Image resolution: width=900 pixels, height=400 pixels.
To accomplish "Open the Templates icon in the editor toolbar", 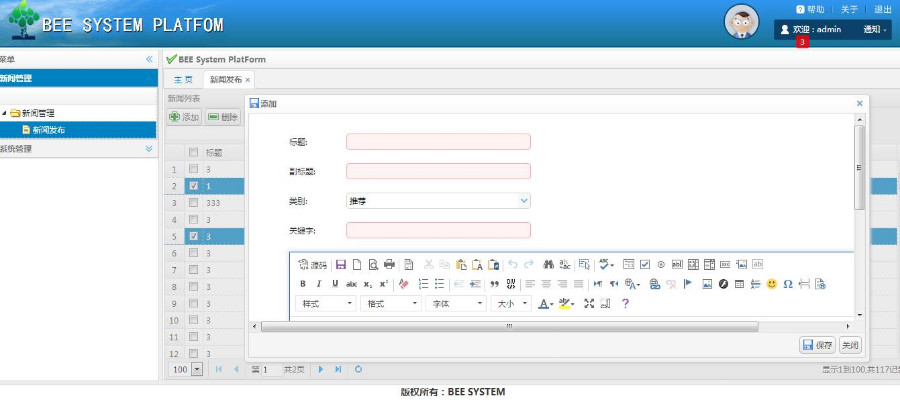I will [409, 265].
